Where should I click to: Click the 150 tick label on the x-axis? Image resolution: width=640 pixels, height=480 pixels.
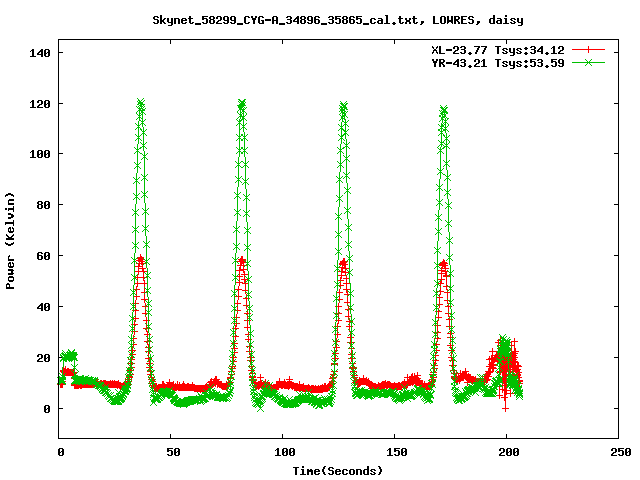pos(397,452)
